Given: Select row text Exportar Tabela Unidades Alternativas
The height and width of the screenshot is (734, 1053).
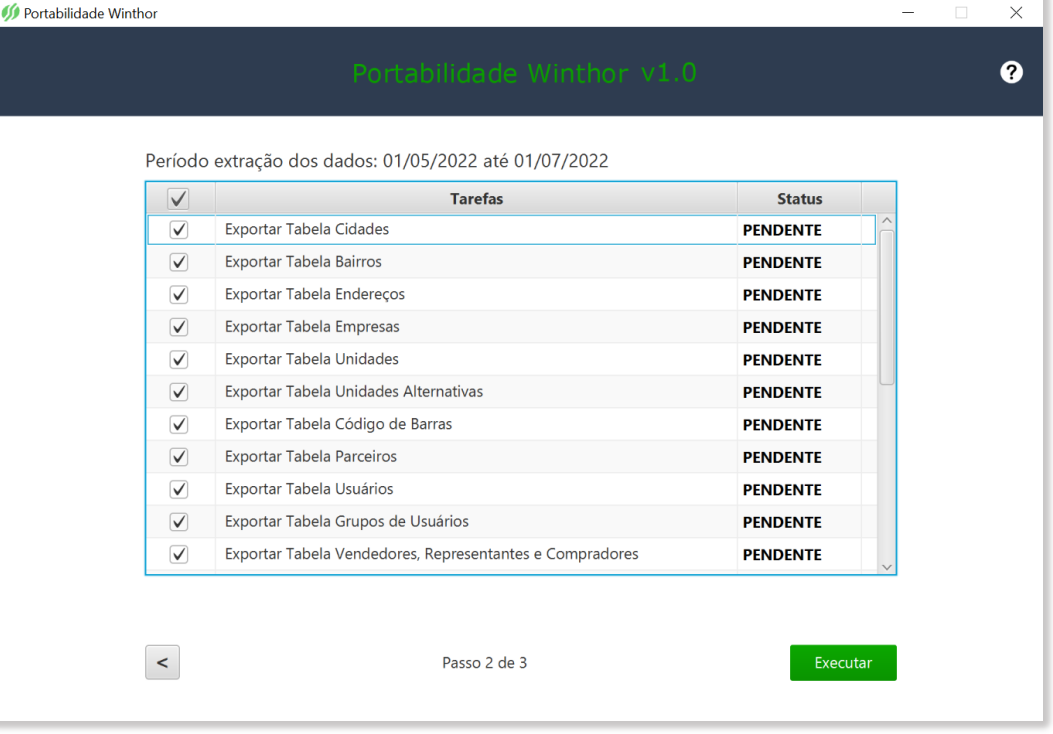Looking at the screenshot, I should (x=354, y=392).
